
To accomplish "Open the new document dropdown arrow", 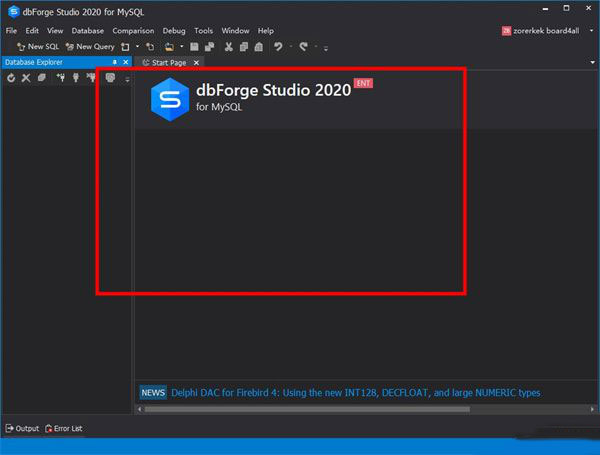I will [x=137, y=47].
